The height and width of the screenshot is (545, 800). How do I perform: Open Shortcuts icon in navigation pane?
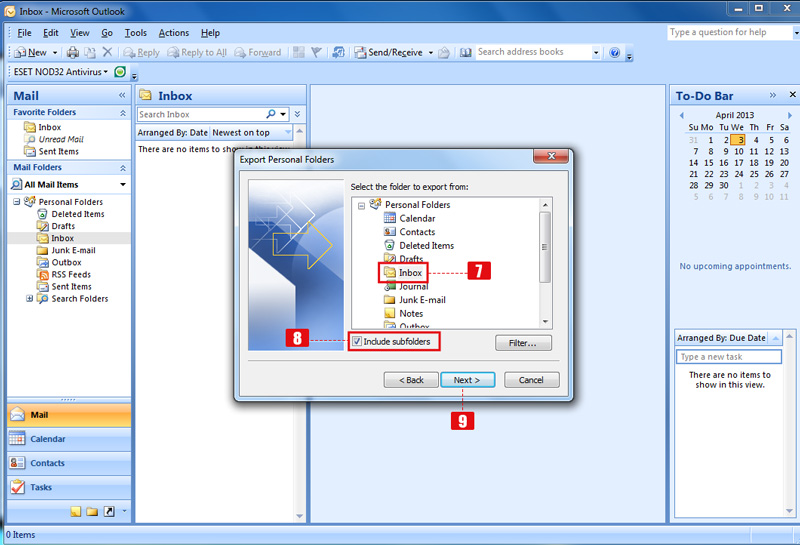click(109, 511)
